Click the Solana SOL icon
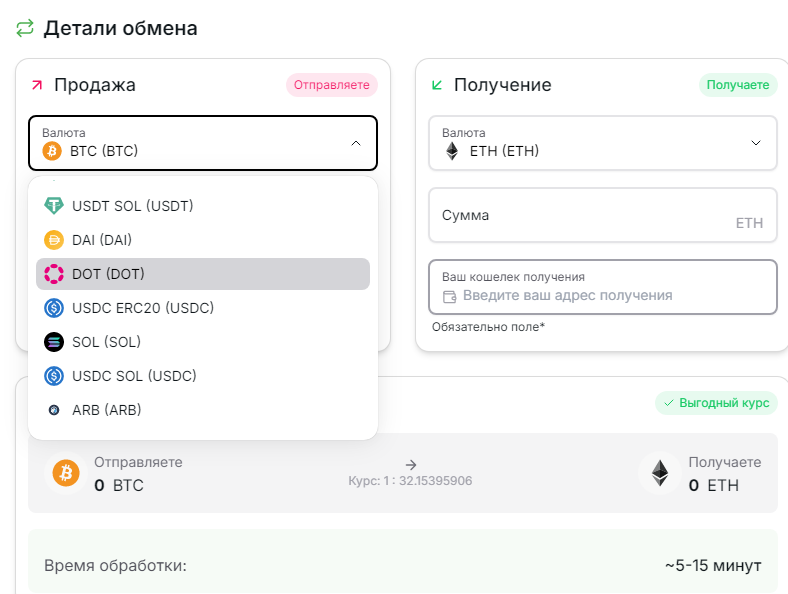The image size is (788, 594). [54, 342]
